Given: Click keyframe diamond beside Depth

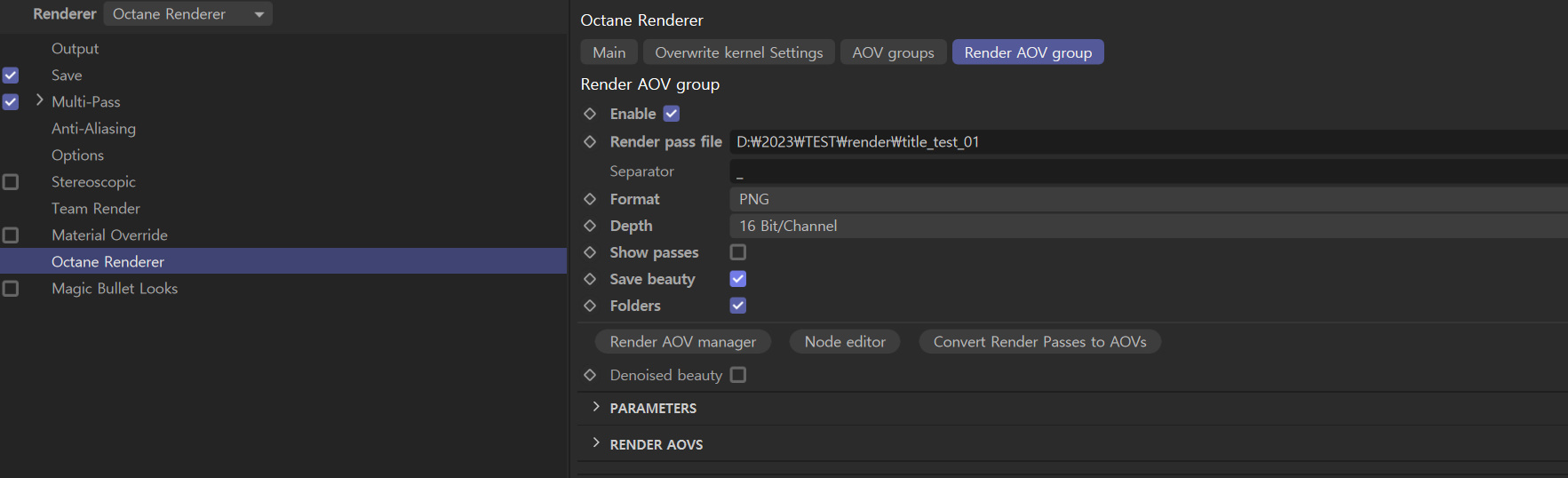Looking at the screenshot, I should click(x=590, y=226).
